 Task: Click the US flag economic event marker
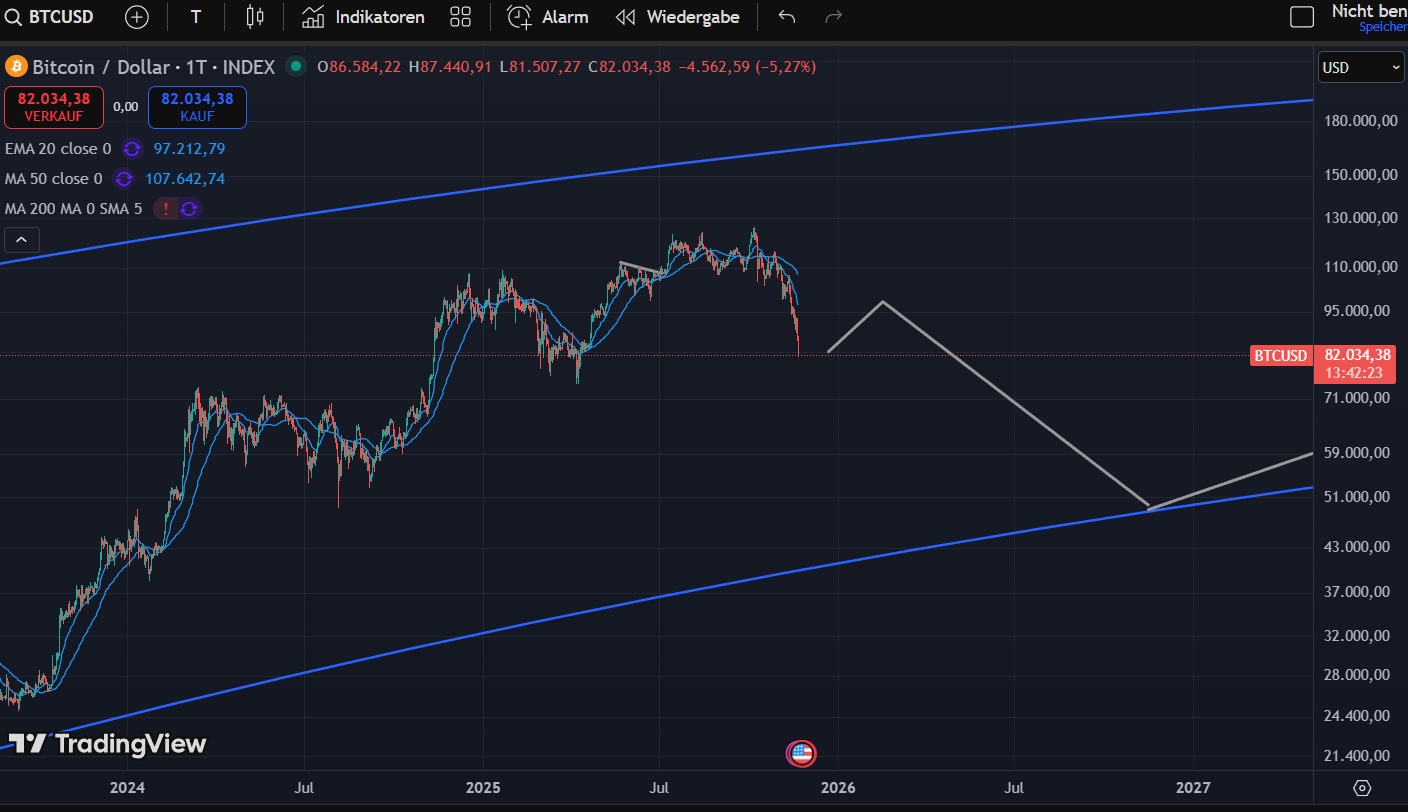801,753
